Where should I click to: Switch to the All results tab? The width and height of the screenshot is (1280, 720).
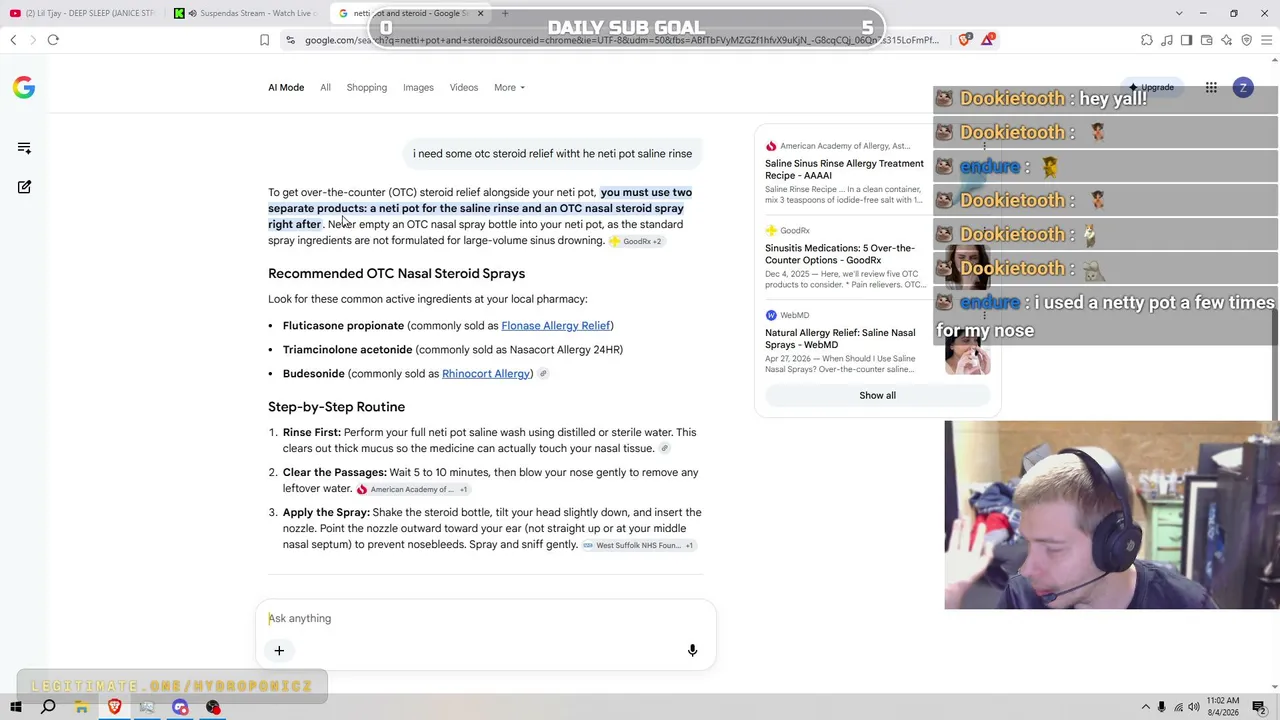pyautogui.click(x=325, y=87)
